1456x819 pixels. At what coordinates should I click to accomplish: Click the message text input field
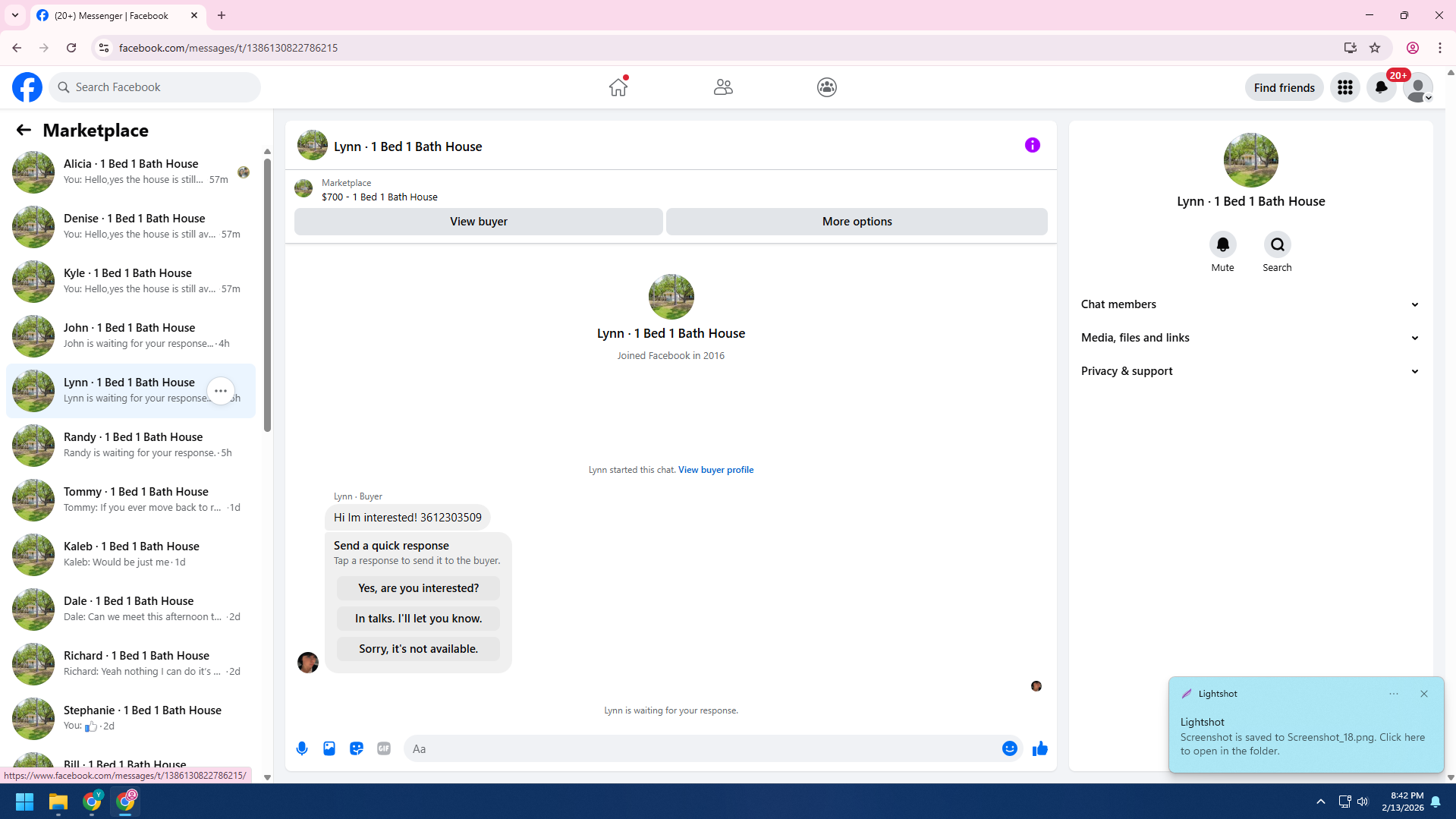[702, 748]
